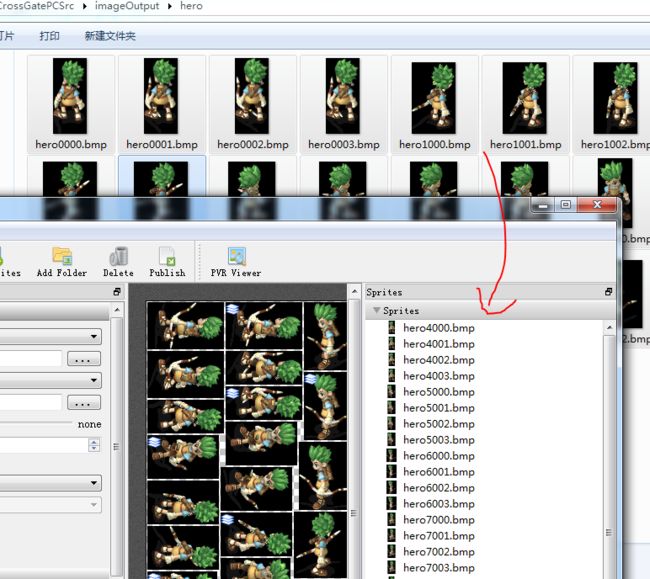Select hero7002.bmp in Sprites list
650x579 pixels.
click(439, 552)
